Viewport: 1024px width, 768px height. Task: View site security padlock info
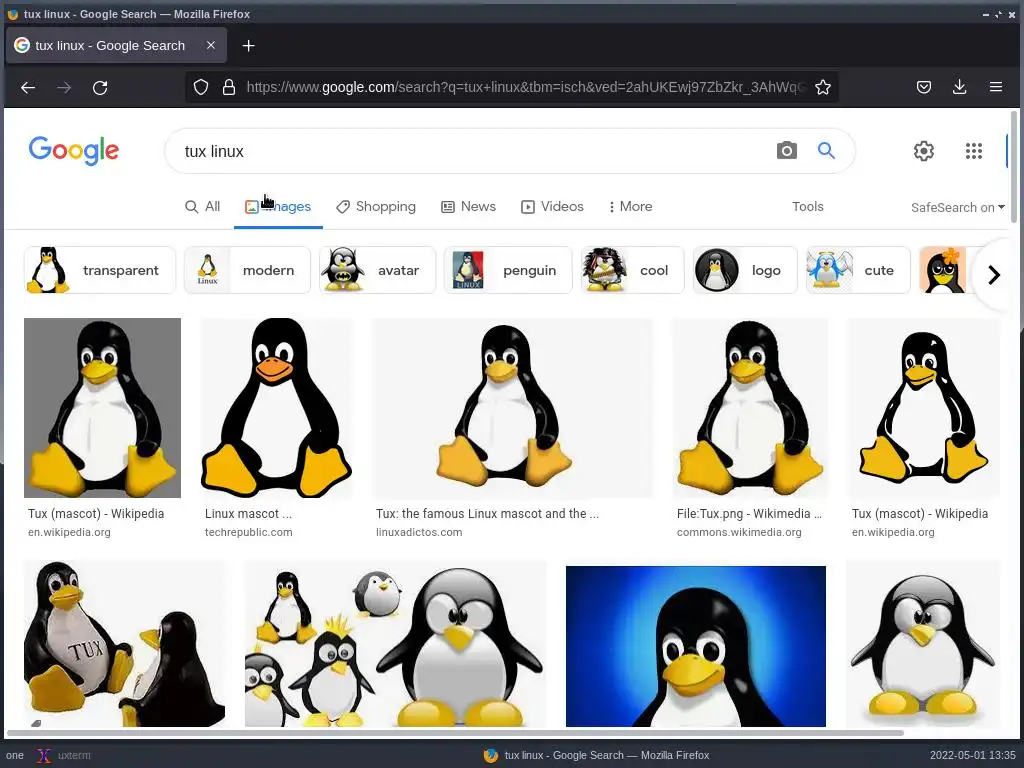point(229,87)
